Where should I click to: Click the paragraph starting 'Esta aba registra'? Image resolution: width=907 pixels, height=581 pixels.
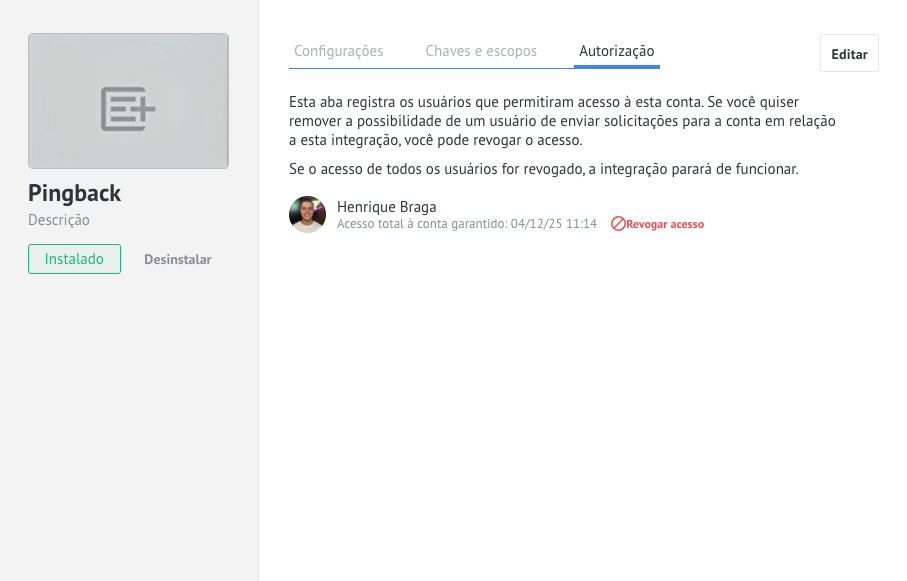coord(561,121)
